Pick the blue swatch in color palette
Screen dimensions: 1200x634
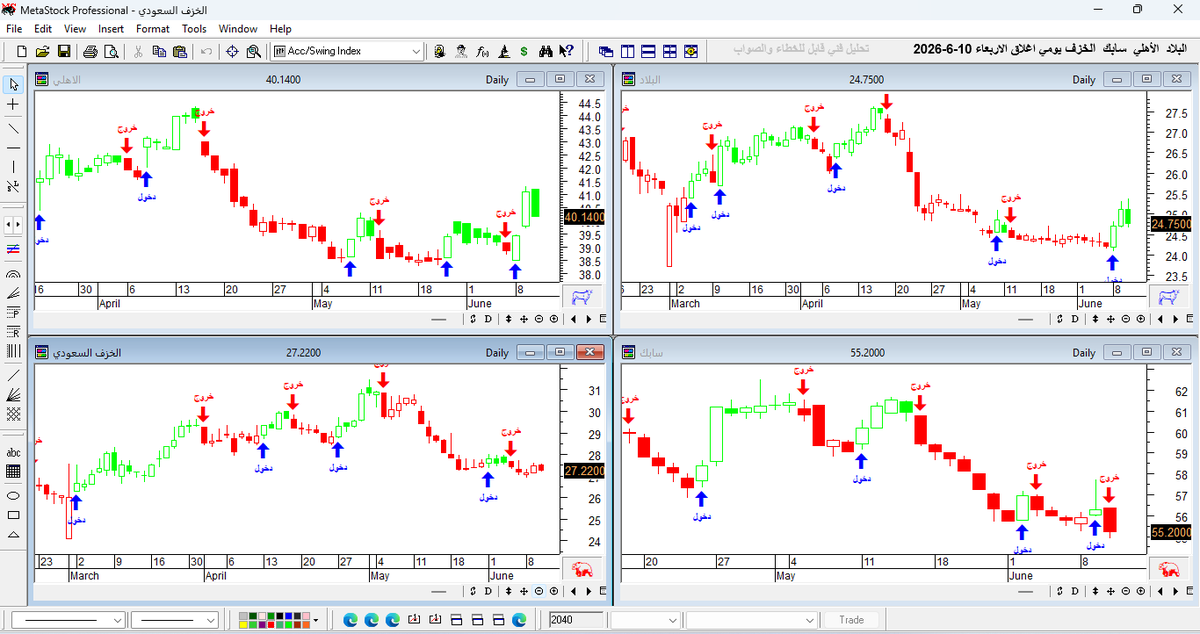click(x=288, y=615)
